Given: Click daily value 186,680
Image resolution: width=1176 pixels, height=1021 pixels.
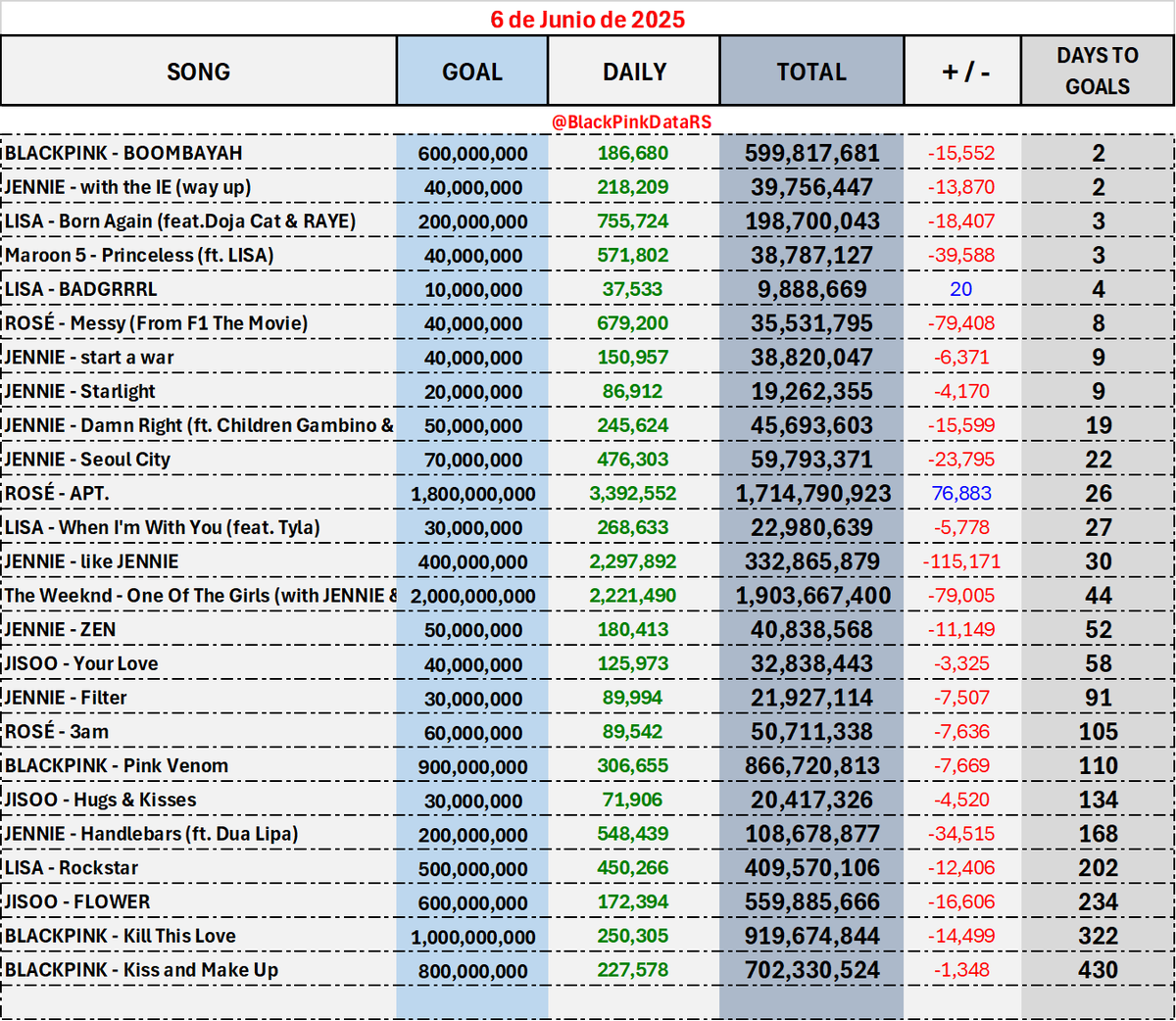Looking at the screenshot, I should pos(633,153).
